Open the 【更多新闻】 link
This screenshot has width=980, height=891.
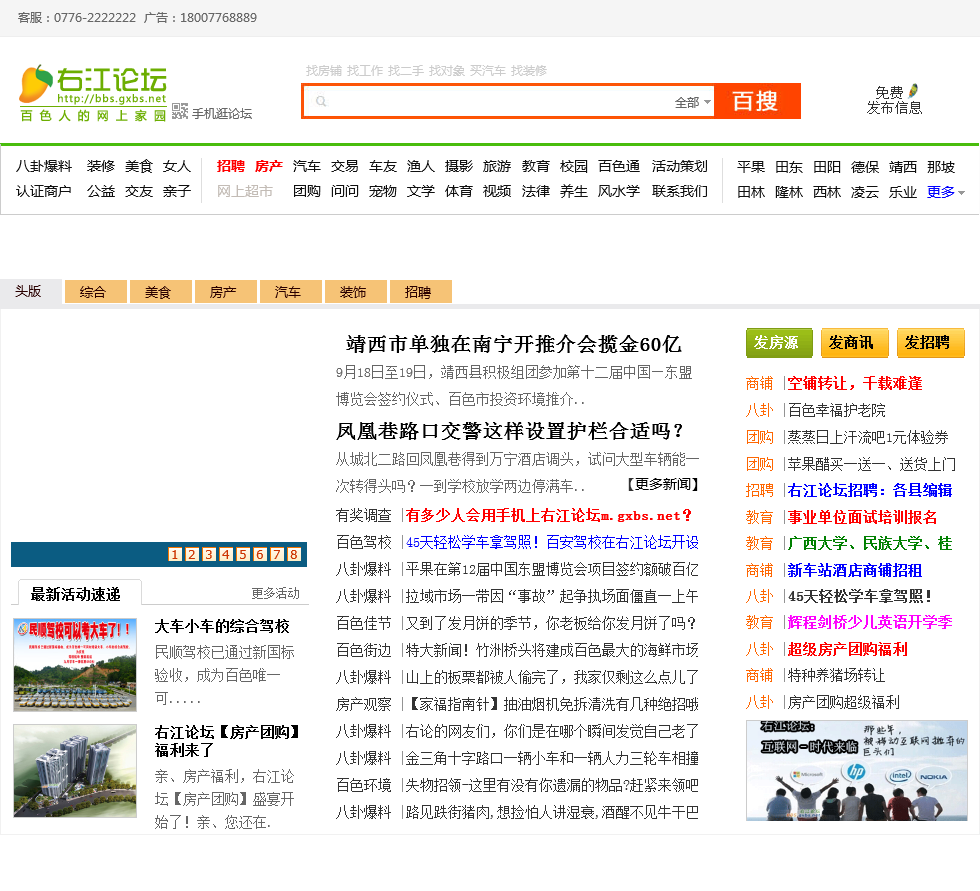pyautogui.click(x=662, y=484)
